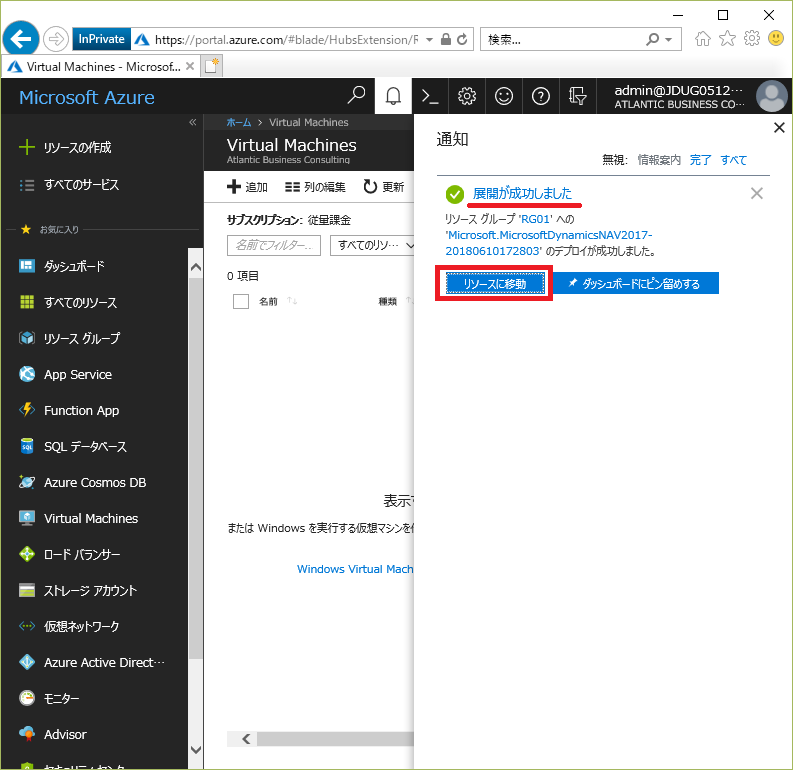793x770 pixels.
Task: Click 情報案内 dismiss option
Action: pos(659,160)
